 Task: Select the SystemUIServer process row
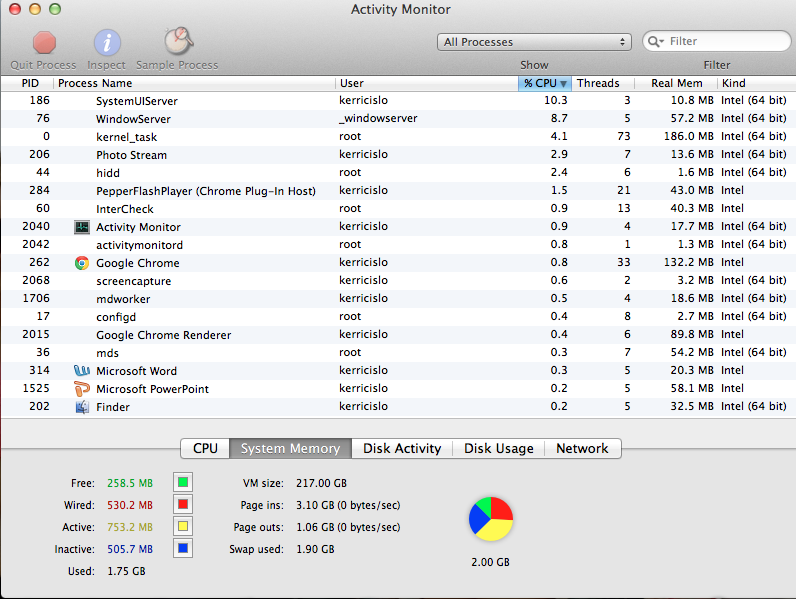(x=398, y=101)
